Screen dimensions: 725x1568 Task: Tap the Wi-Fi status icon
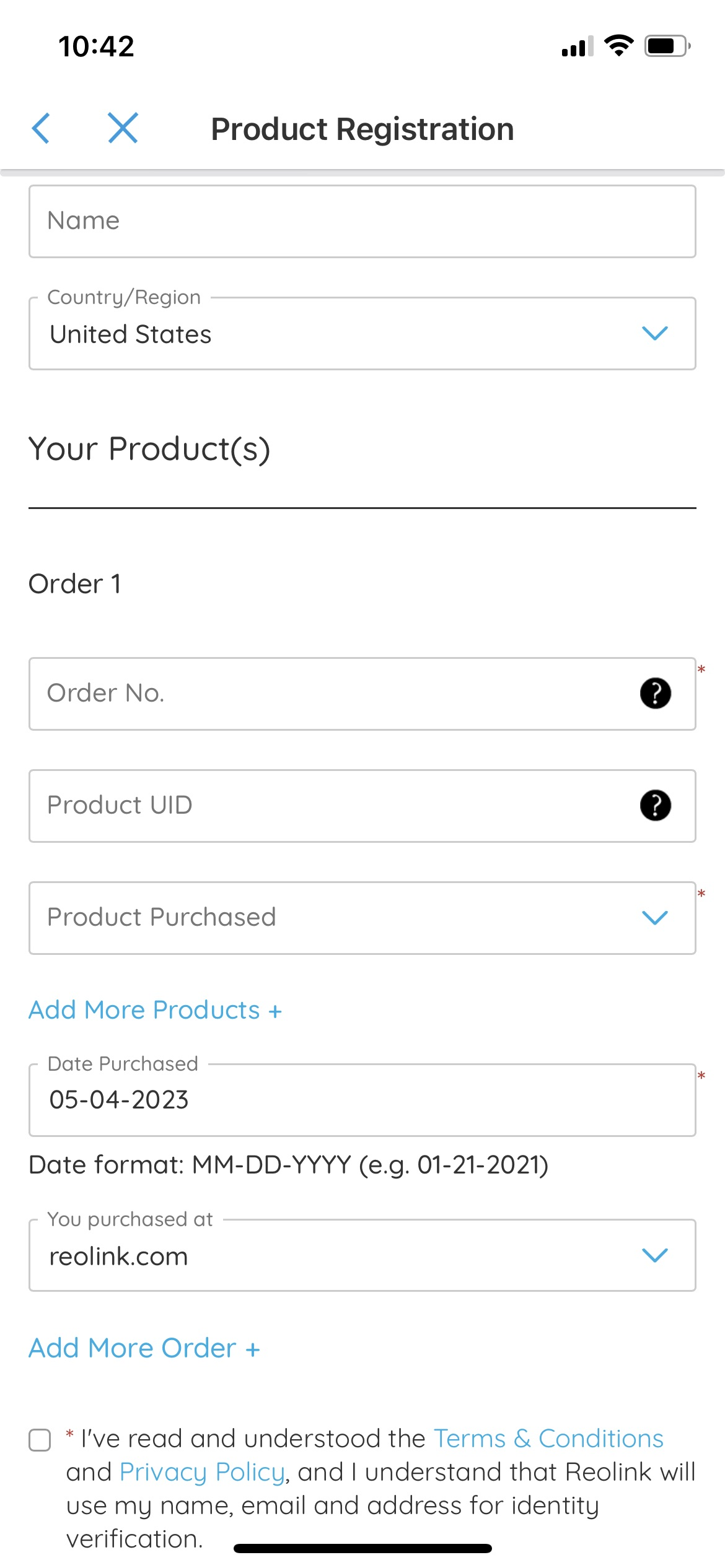click(x=618, y=46)
